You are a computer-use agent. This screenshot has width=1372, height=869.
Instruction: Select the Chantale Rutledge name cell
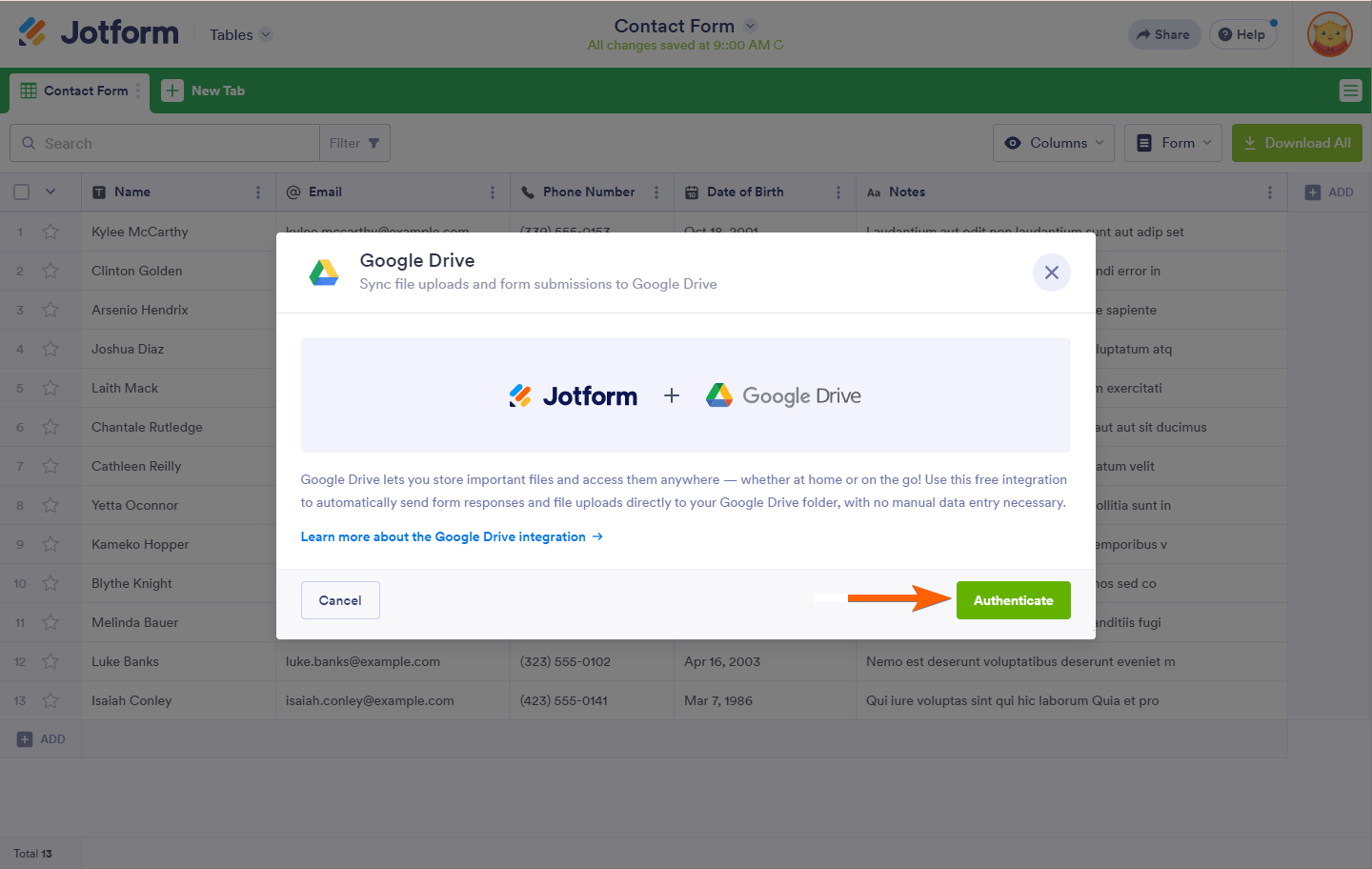(178, 427)
